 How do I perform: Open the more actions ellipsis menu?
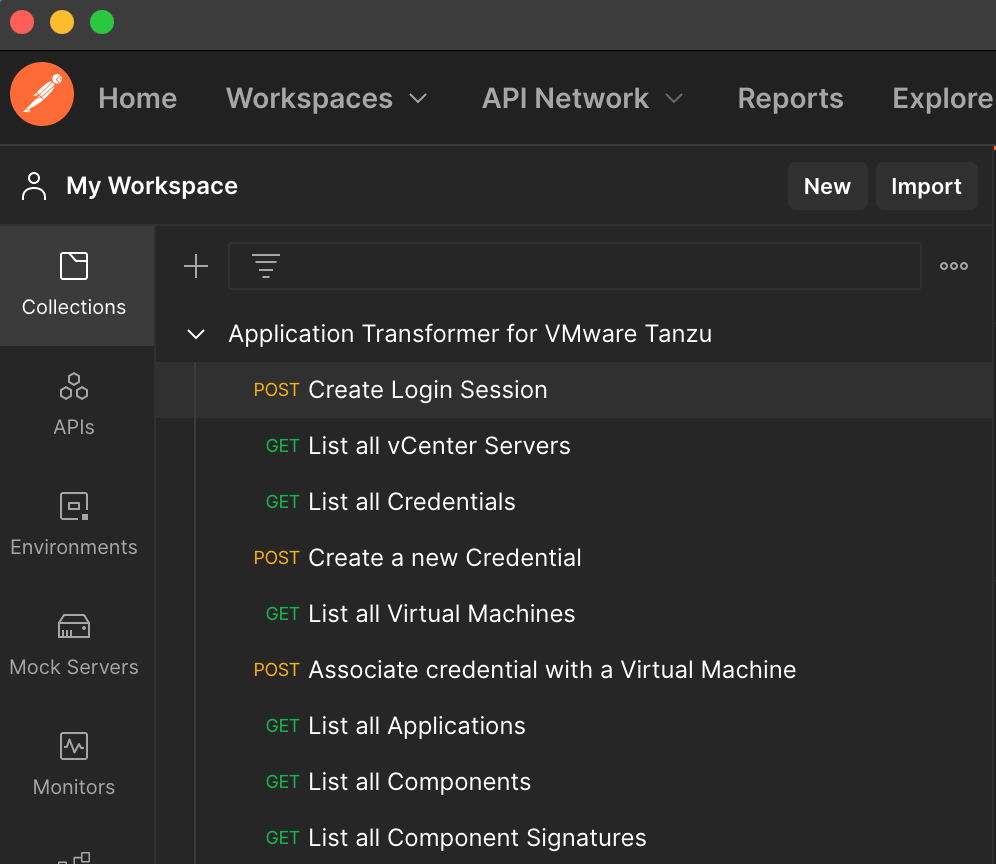[953, 265]
